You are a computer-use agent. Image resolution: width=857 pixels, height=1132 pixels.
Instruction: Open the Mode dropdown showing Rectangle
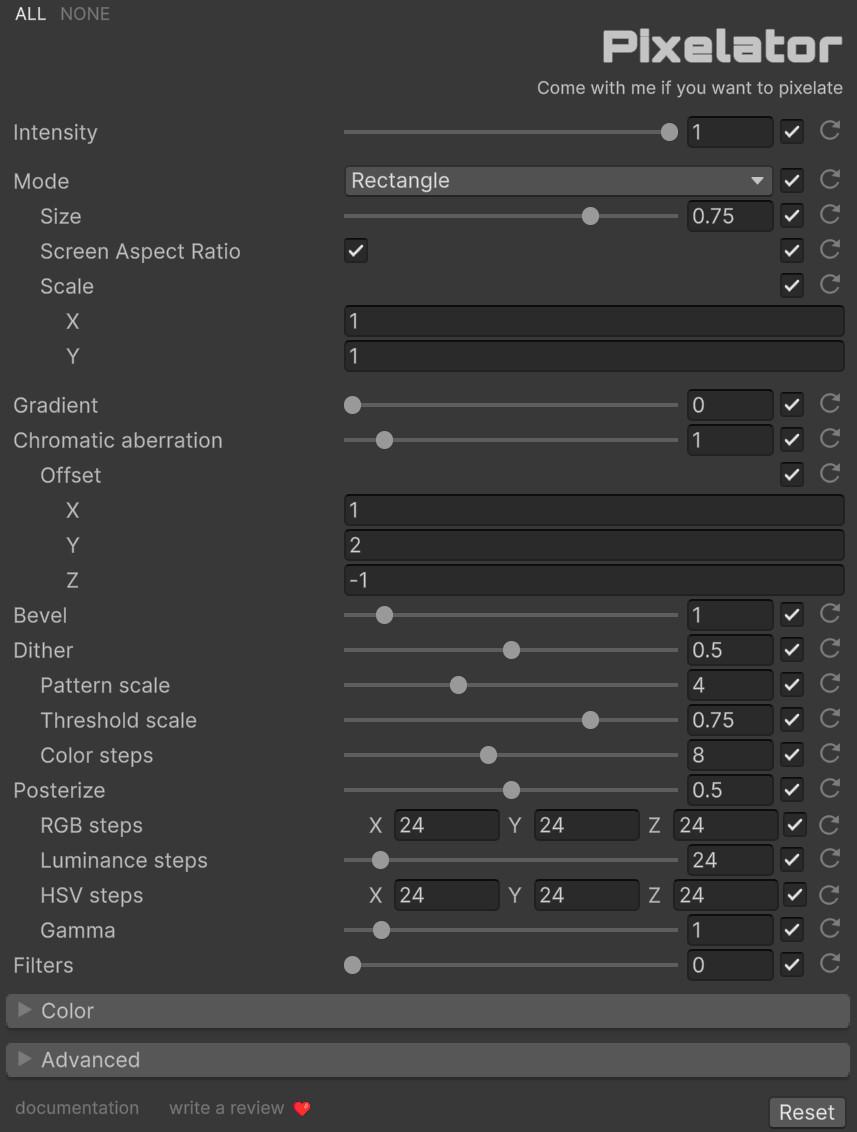point(558,181)
